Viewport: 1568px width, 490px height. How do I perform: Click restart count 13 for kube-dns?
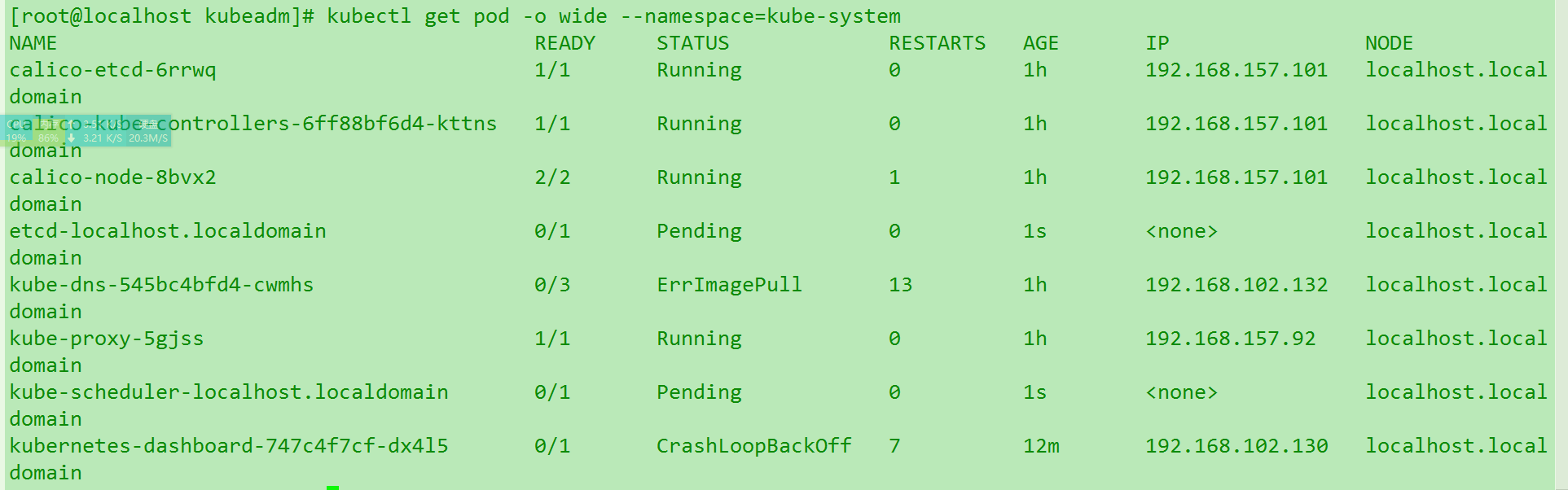pos(900,285)
